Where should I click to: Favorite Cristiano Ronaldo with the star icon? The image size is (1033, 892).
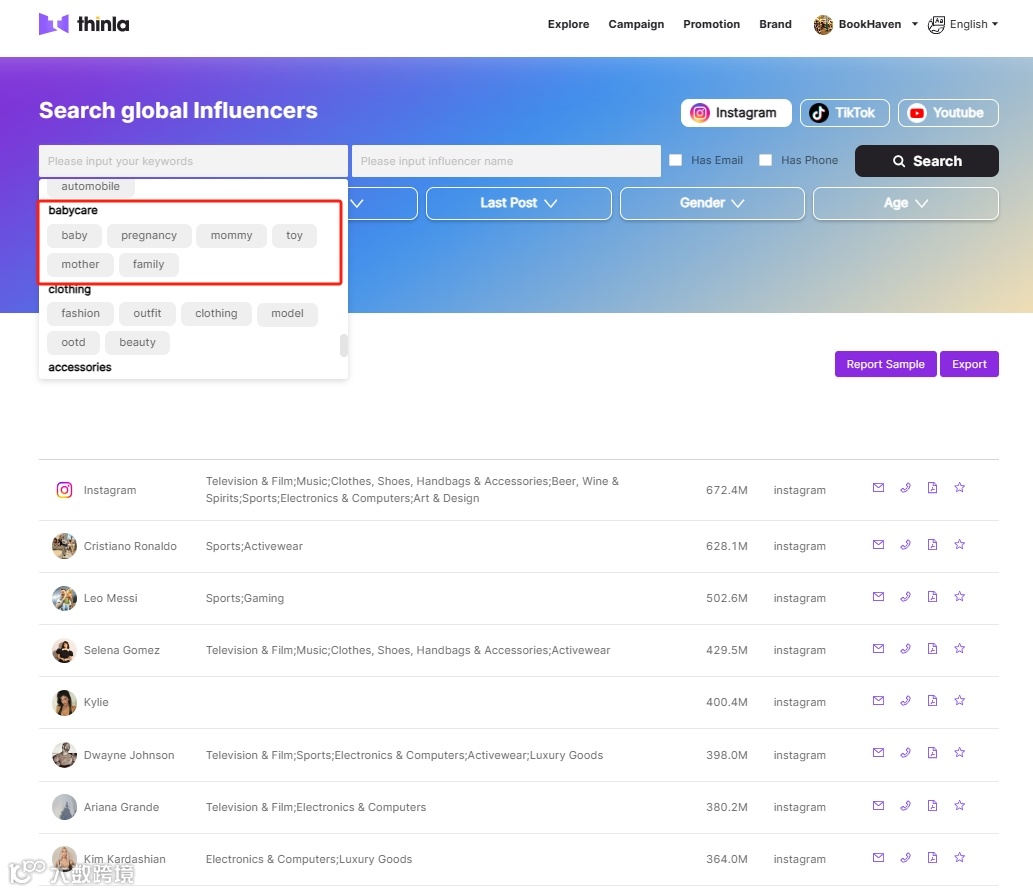959,545
